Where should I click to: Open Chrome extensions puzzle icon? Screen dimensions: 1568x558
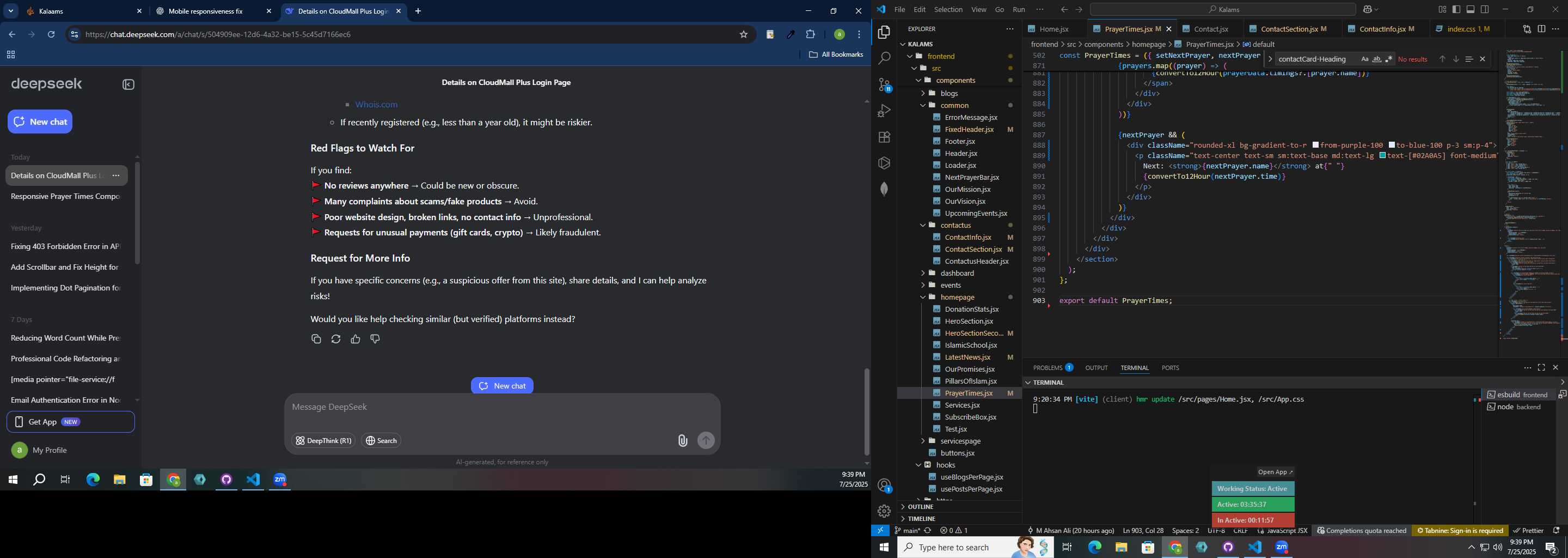pyautogui.click(x=810, y=35)
